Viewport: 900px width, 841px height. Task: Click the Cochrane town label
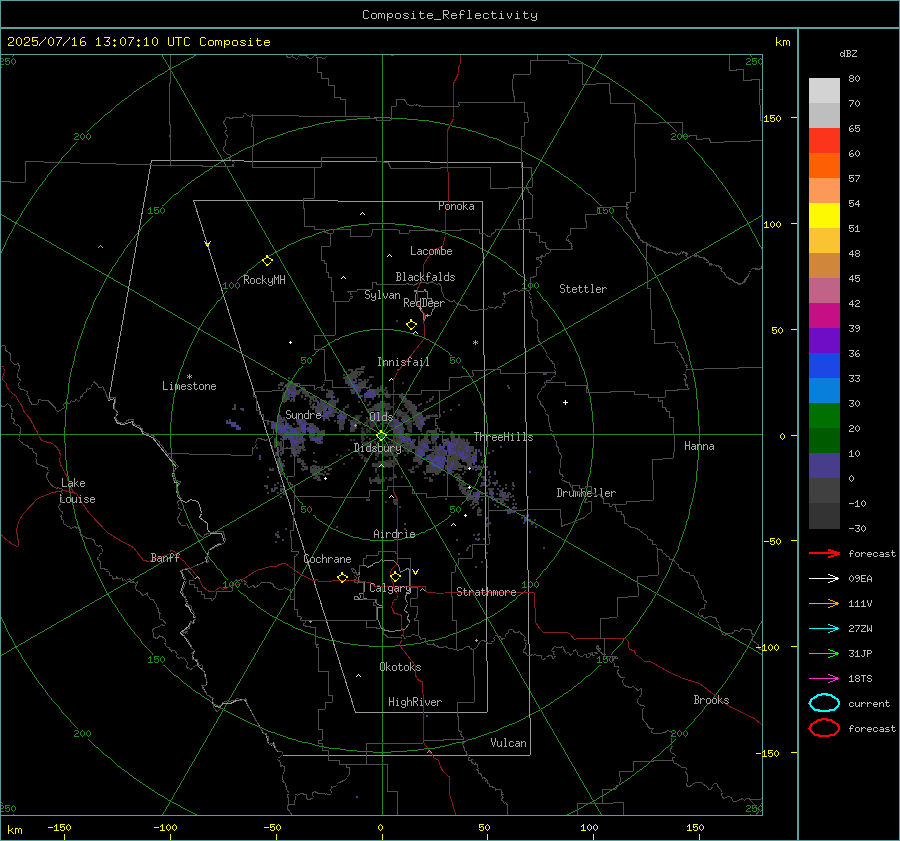tap(327, 559)
